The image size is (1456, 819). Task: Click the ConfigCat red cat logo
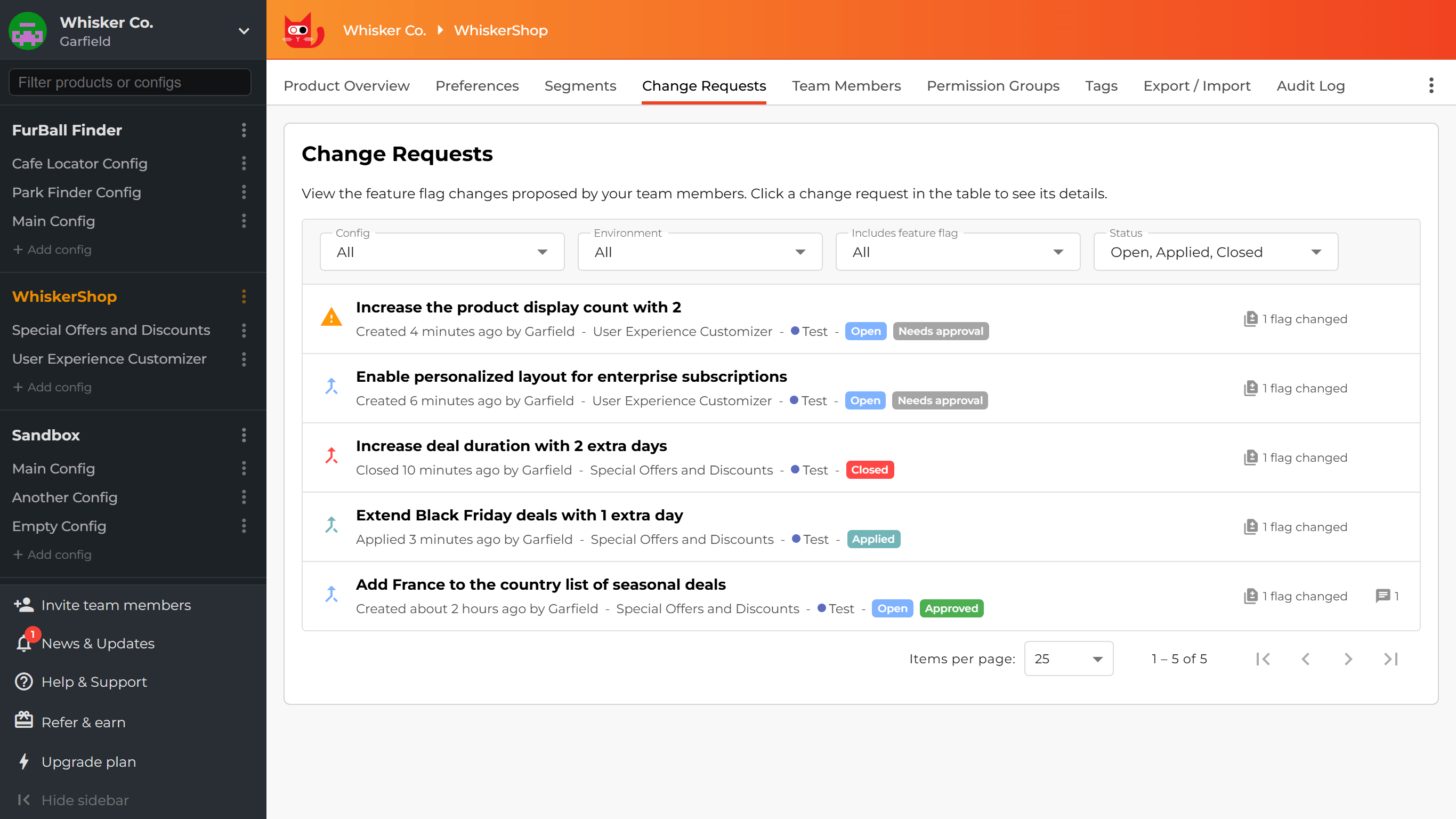(304, 30)
